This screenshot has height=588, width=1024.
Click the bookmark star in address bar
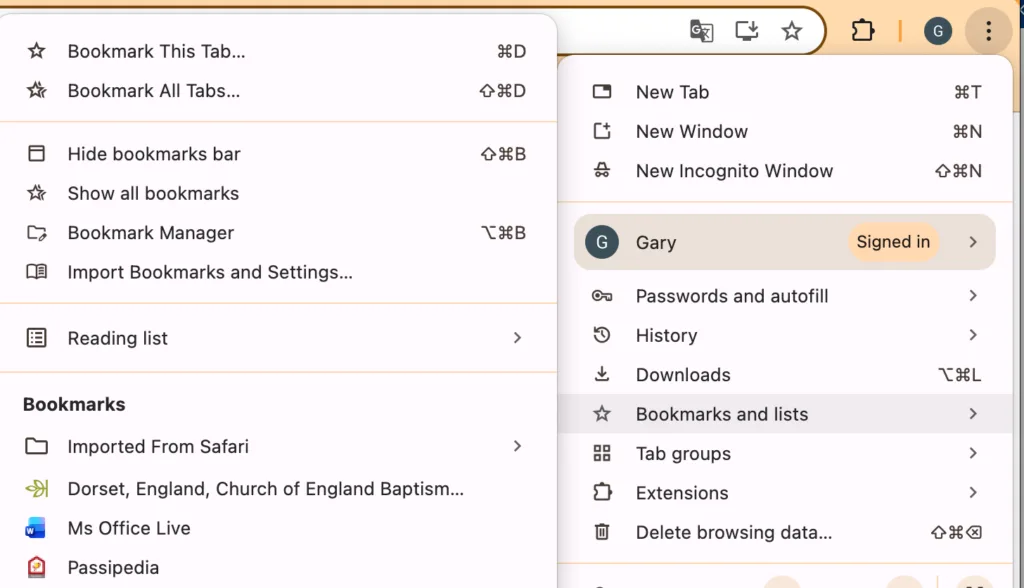pyautogui.click(x=792, y=31)
